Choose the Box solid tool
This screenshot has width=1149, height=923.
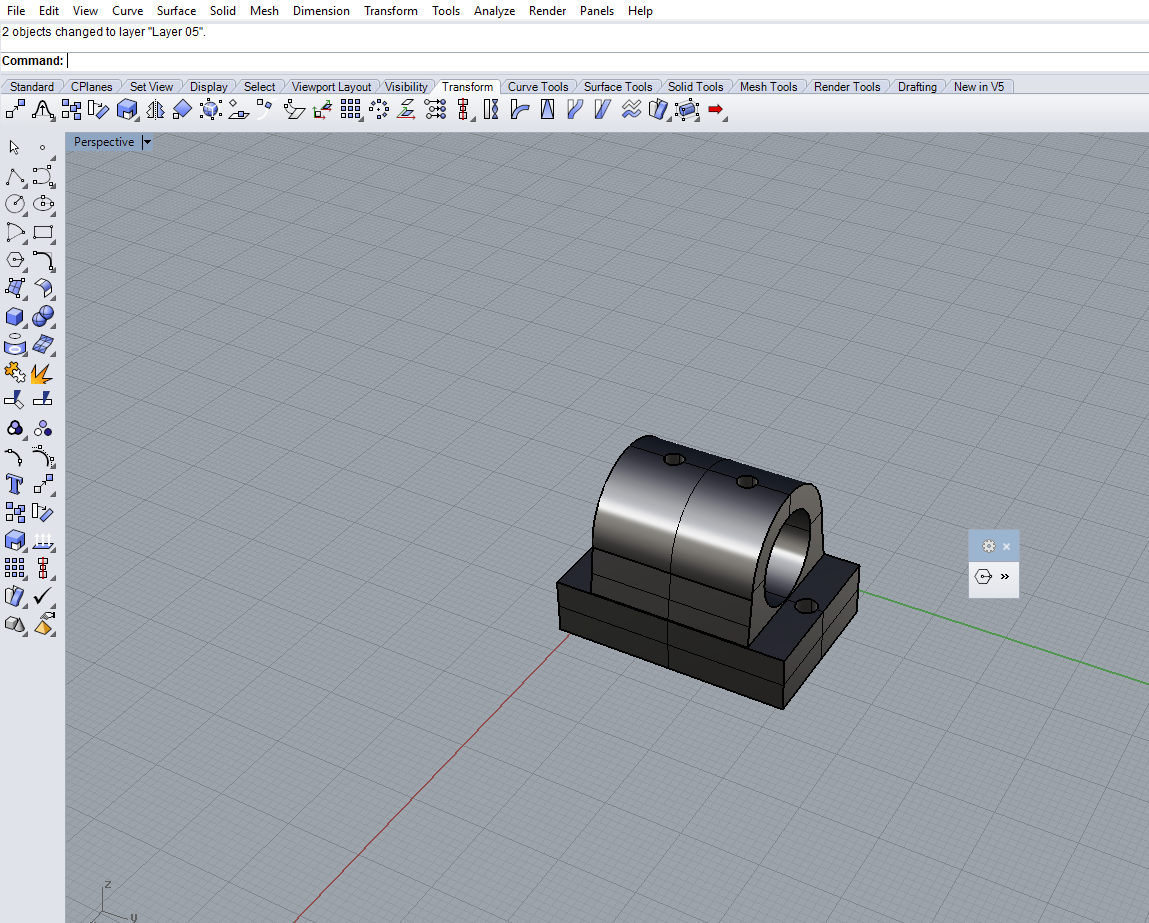click(14, 317)
